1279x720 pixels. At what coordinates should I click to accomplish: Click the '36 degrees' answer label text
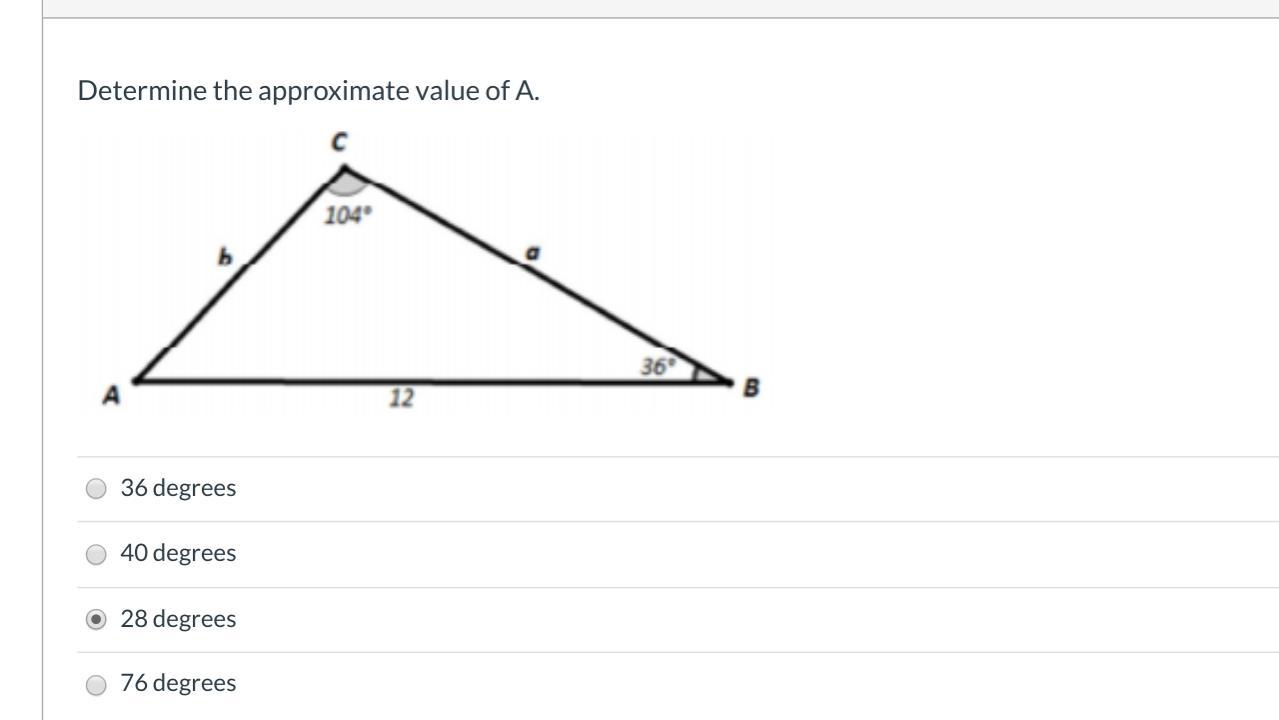click(x=178, y=488)
